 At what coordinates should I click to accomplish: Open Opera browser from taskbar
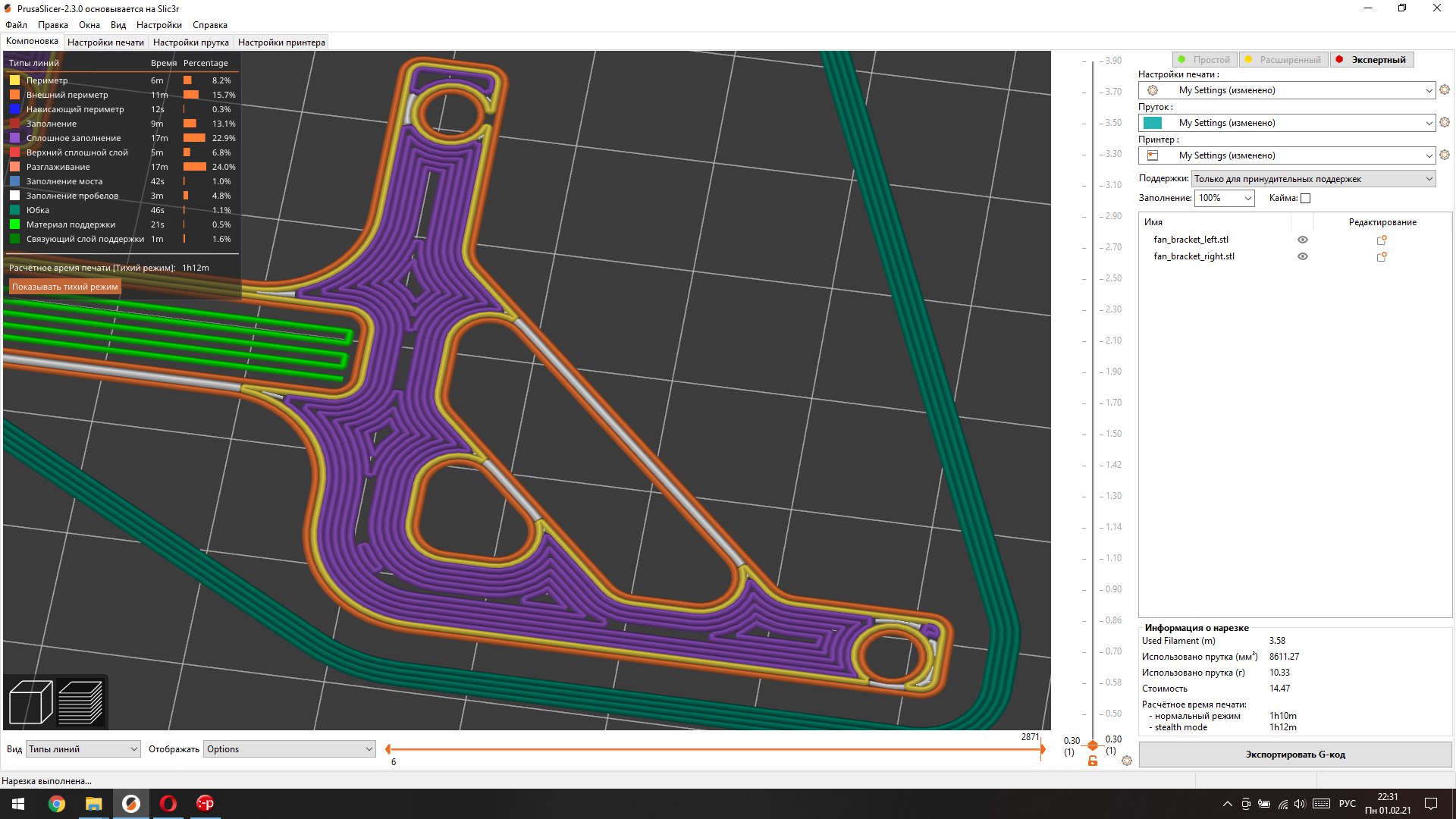tap(168, 804)
